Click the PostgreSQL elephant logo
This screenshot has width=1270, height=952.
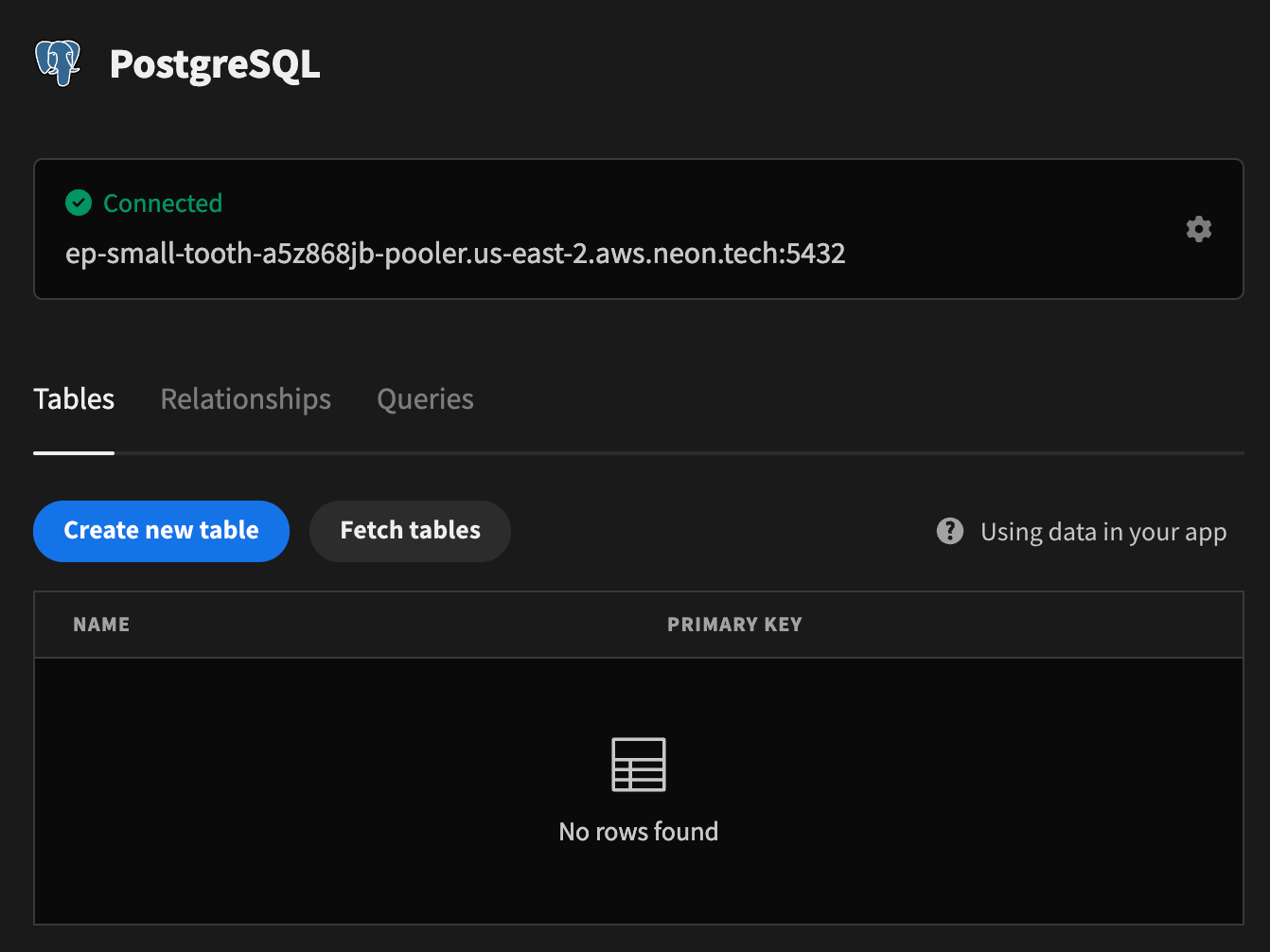point(58,63)
